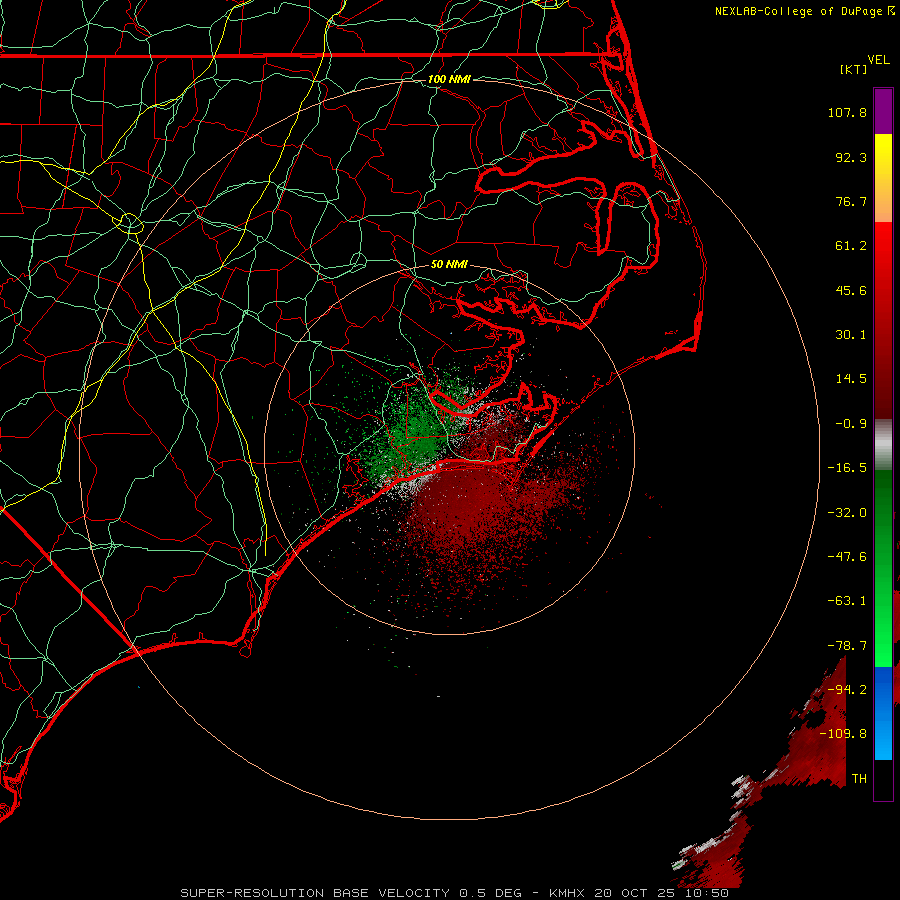Screen dimensions: 900x900
Task: Click the 100 NMI range ring label
Action: (449, 79)
